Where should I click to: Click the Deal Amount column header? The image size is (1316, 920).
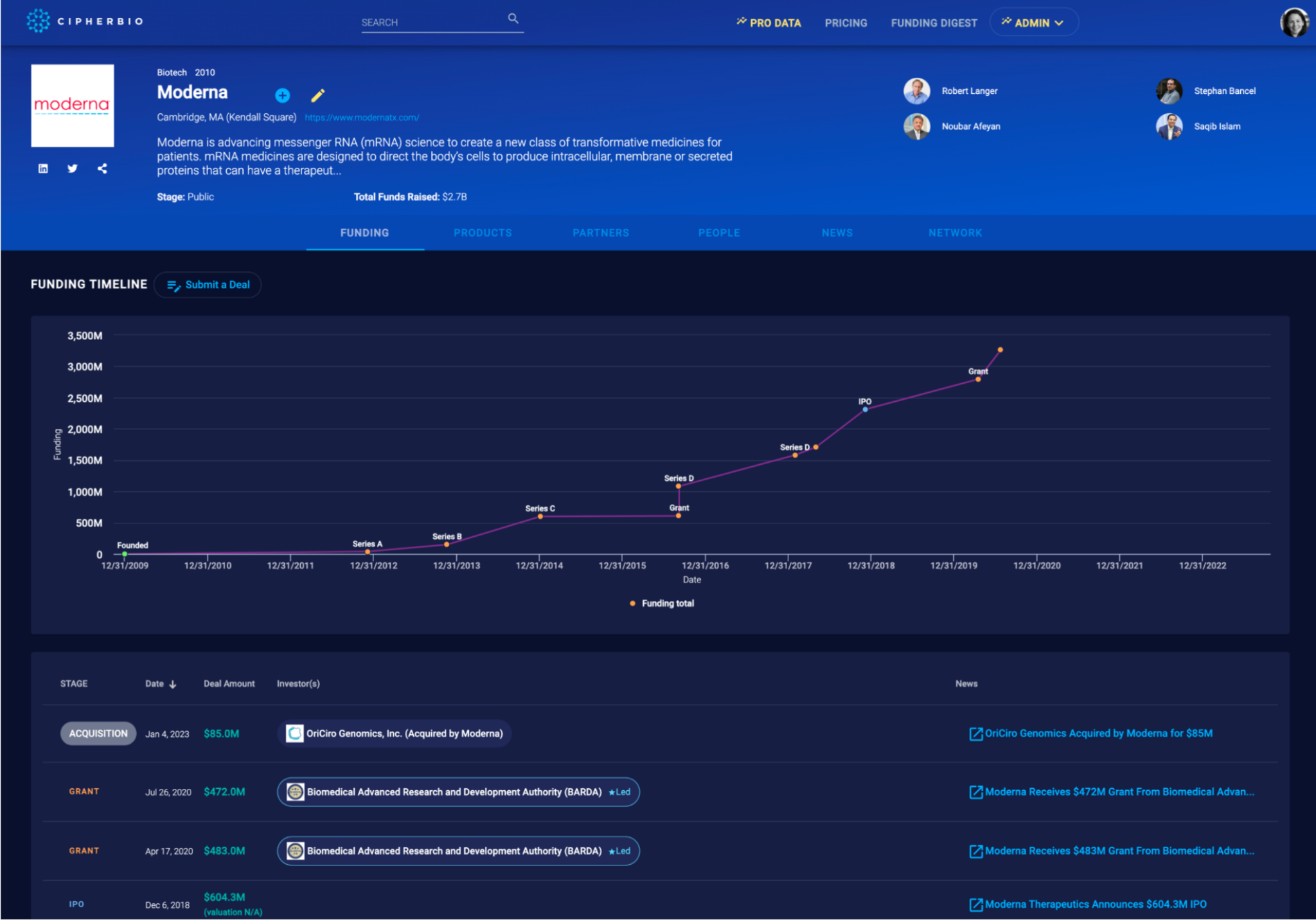(229, 684)
